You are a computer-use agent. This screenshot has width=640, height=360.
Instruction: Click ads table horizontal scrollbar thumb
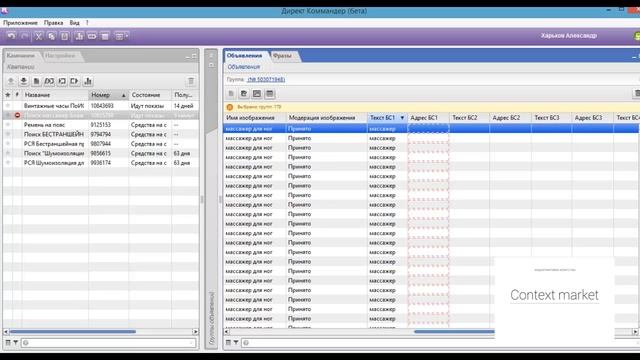pos(454,332)
